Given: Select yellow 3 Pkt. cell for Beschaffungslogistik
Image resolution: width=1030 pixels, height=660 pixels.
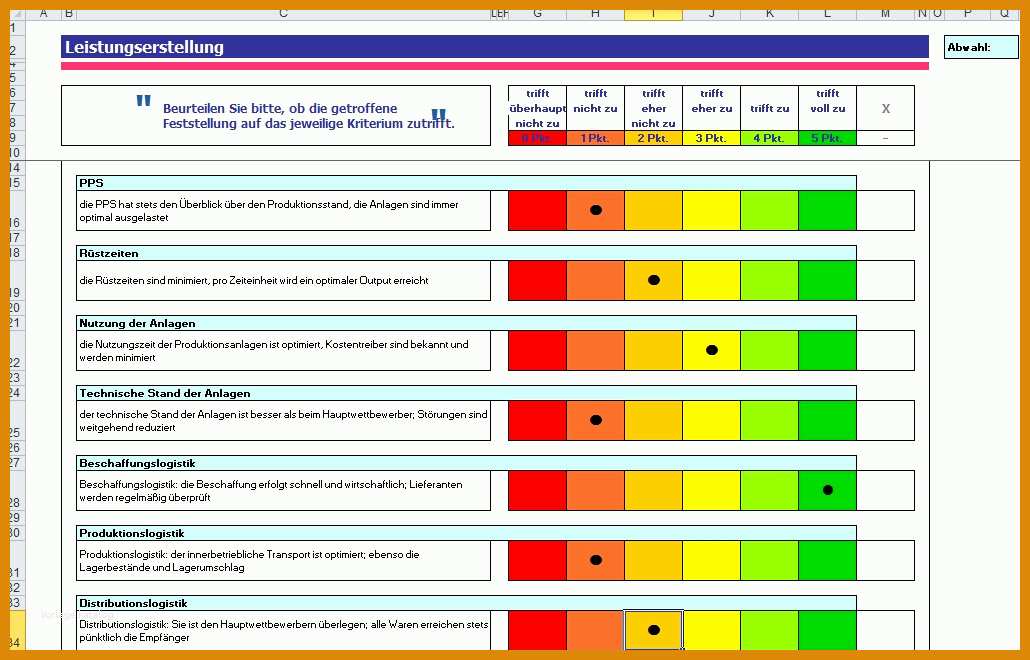Looking at the screenshot, I should [x=711, y=491].
